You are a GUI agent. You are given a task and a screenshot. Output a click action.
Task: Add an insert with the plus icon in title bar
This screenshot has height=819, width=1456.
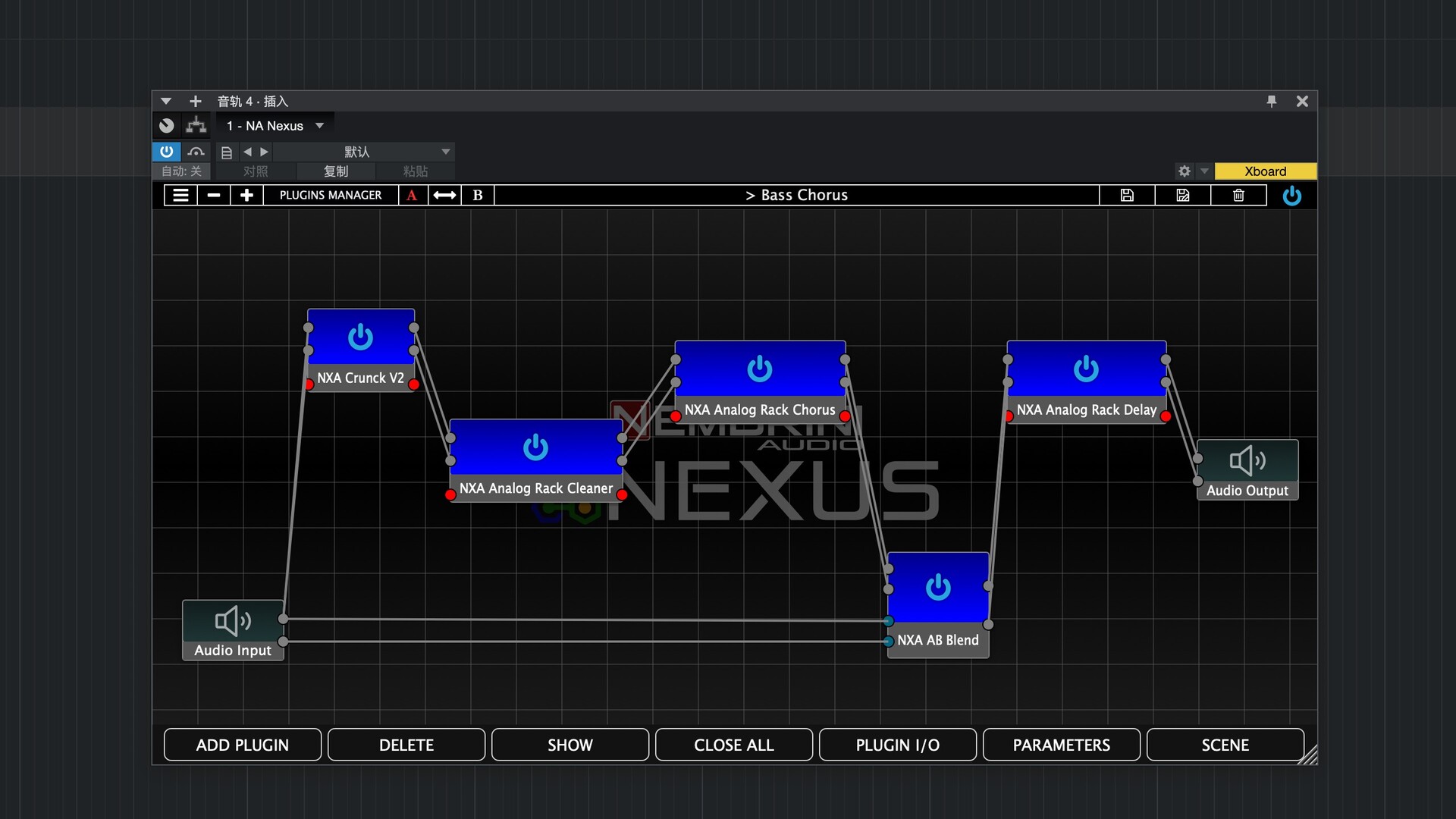[195, 101]
